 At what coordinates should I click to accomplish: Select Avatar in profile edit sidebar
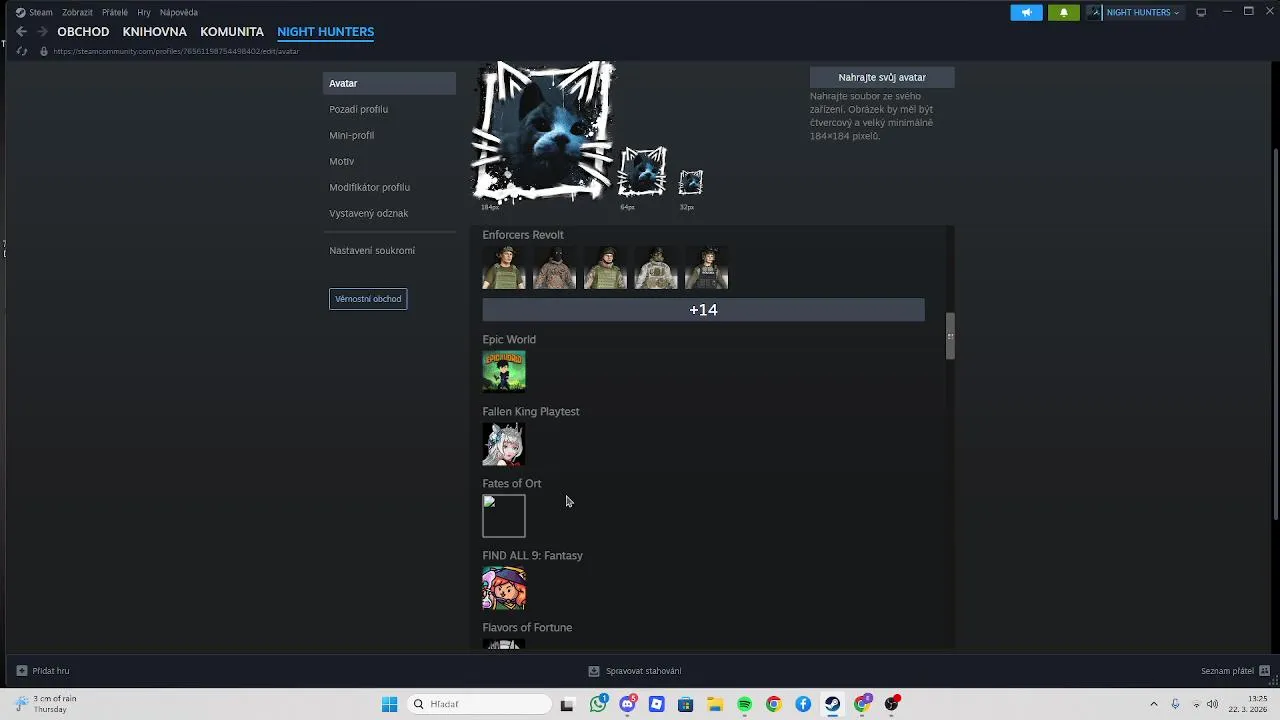(x=389, y=83)
